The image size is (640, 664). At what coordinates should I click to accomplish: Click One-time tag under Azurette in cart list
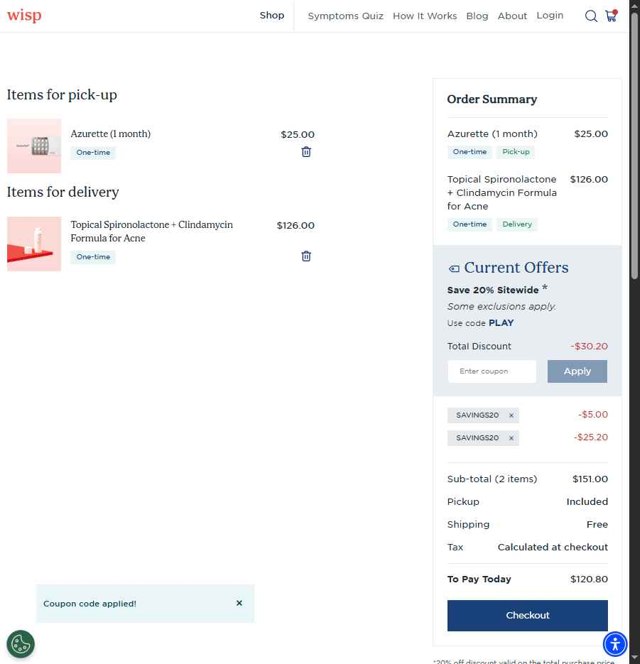coord(93,152)
